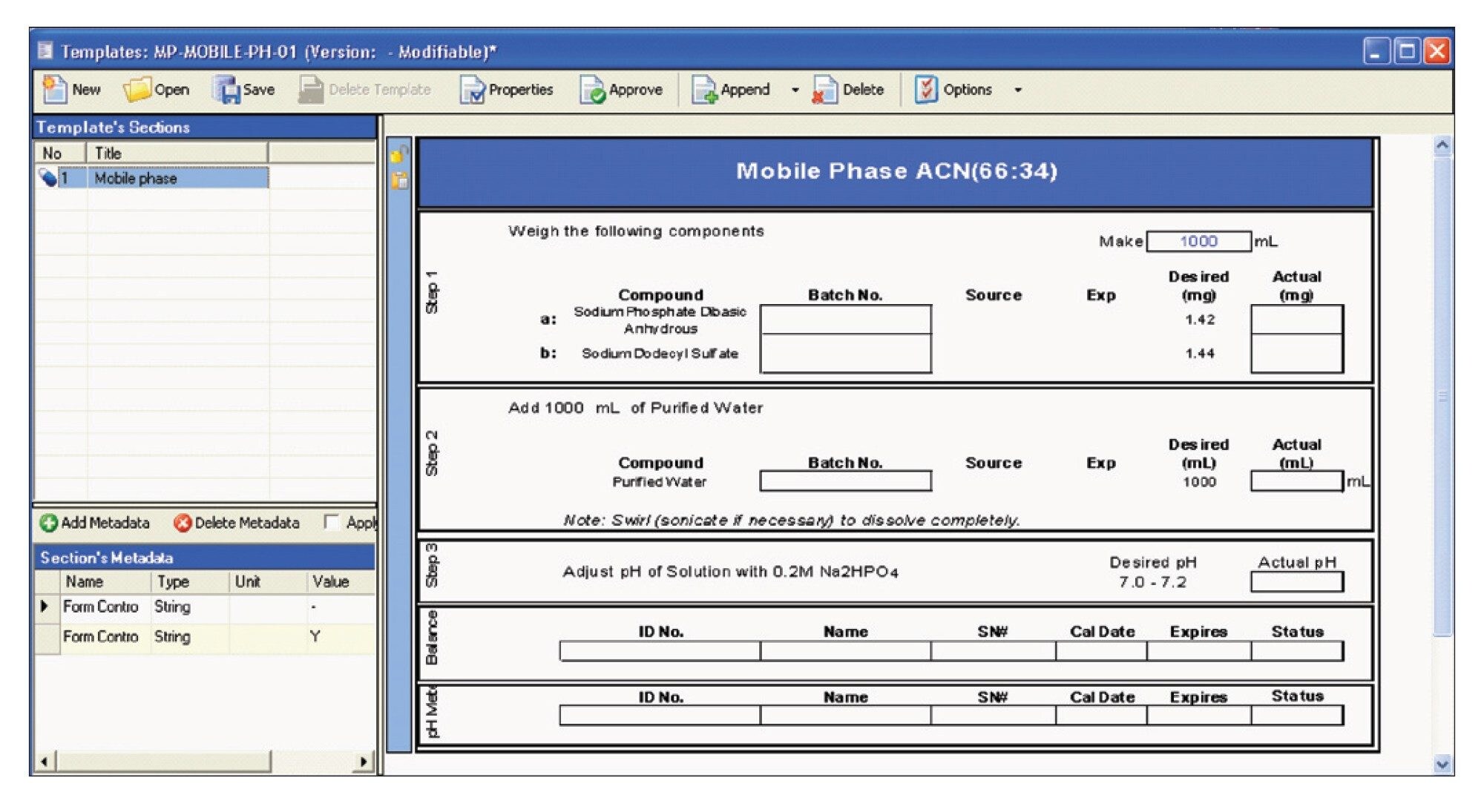
Task: Select the Form Control row with value Y
Action: click(205, 637)
